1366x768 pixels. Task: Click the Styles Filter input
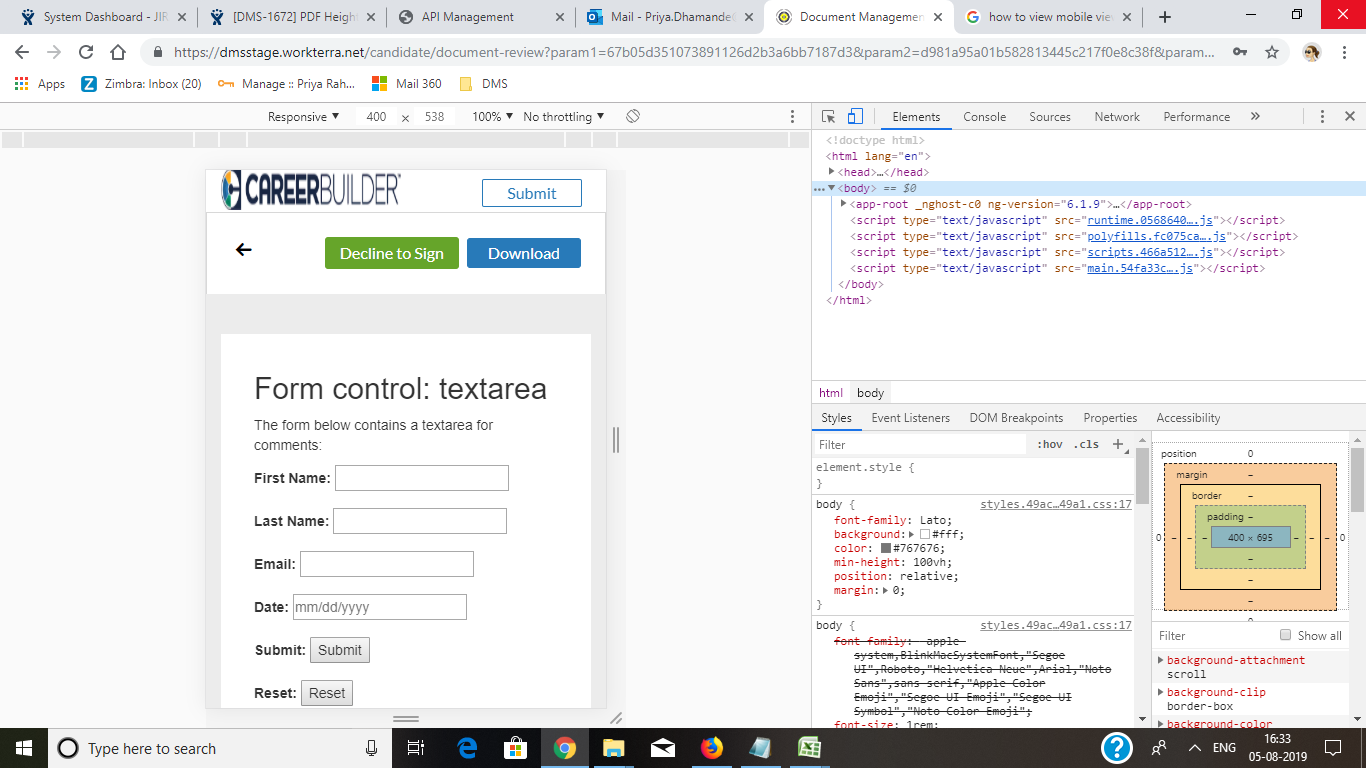pos(920,444)
